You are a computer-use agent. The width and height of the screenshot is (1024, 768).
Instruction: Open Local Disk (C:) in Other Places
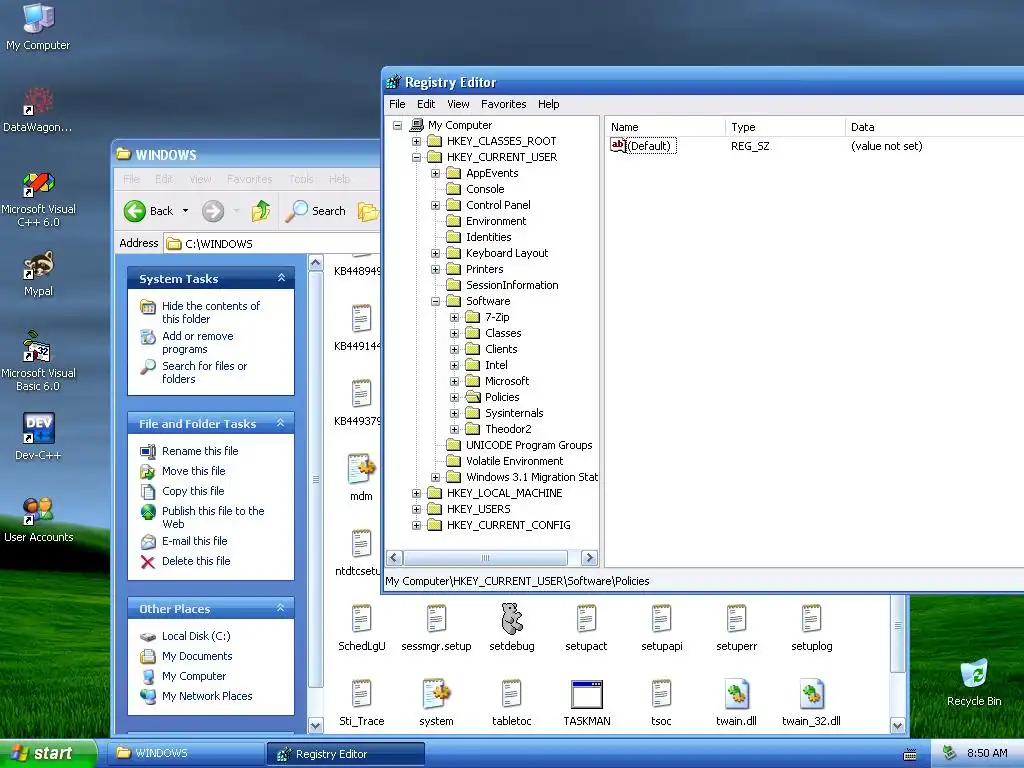click(x=196, y=636)
